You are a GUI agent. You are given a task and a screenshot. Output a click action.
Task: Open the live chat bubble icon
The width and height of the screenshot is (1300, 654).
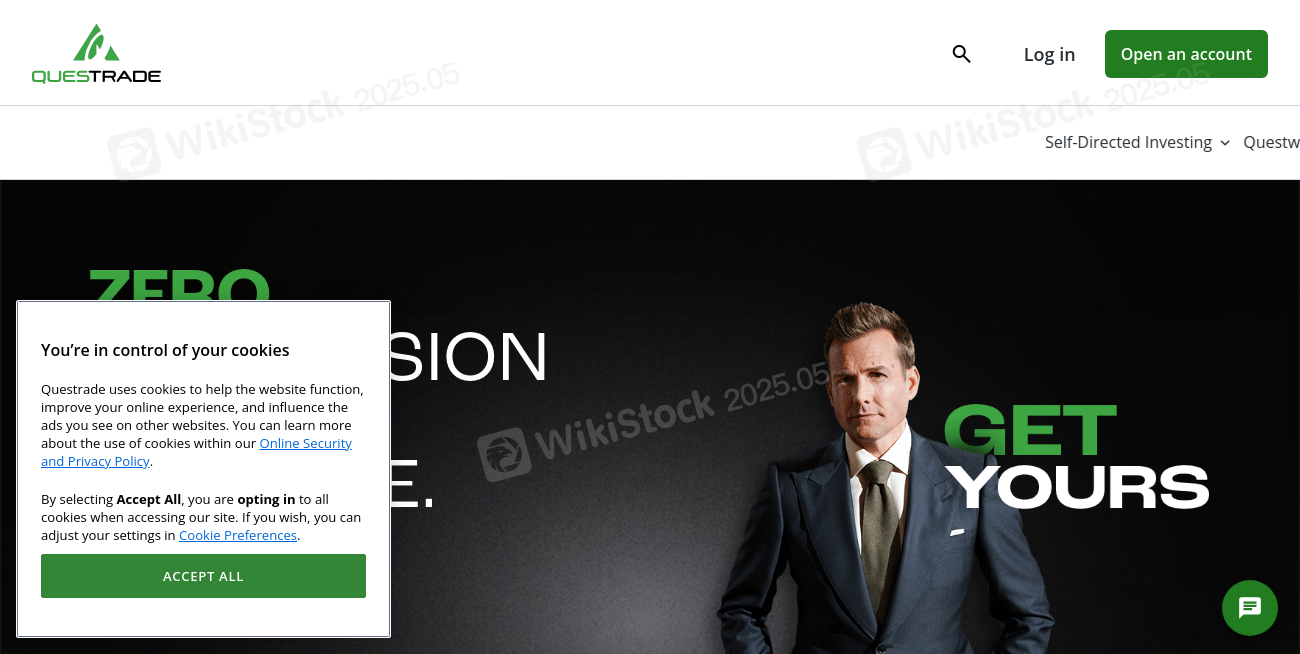pos(1250,608)
